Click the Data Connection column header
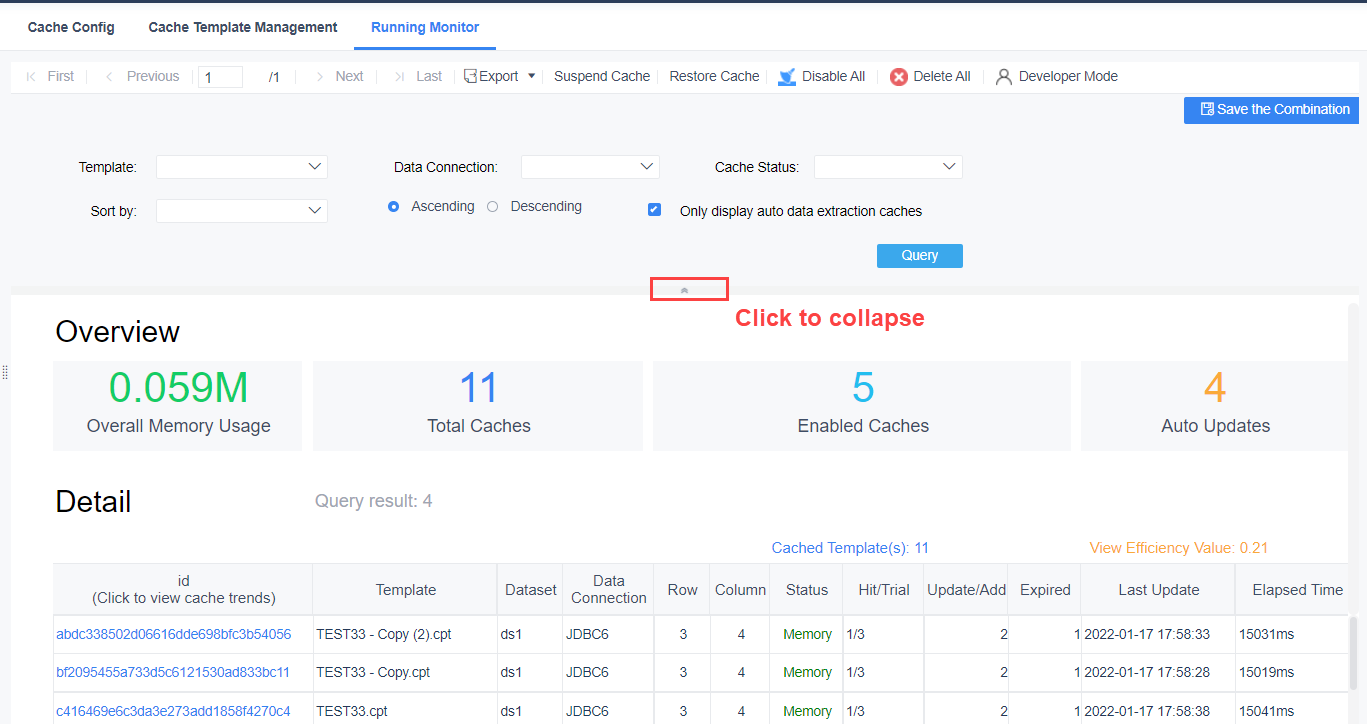Screen dimensions: 1367x724 (x=609, y=590)
